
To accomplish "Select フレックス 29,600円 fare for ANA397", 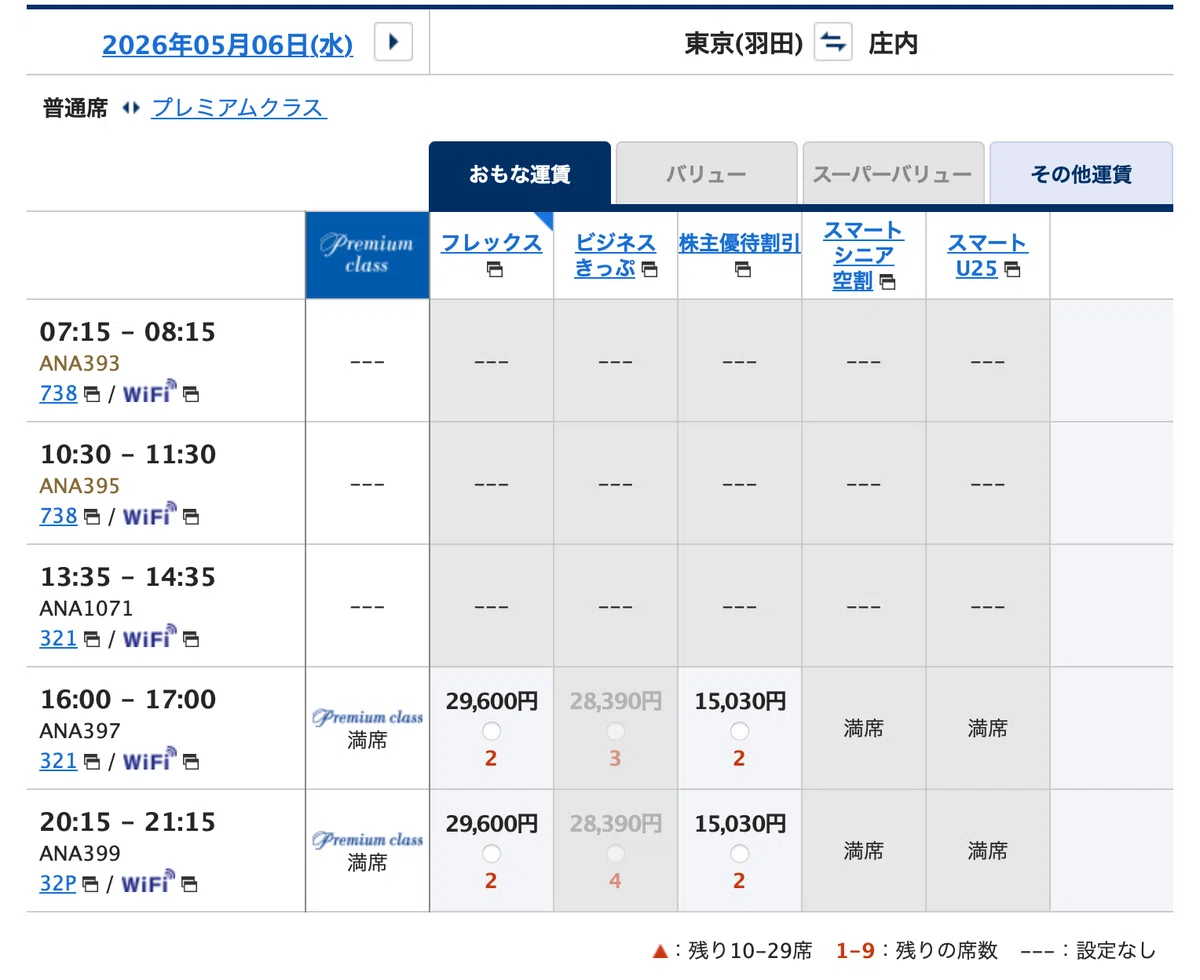I will point(491,731).
